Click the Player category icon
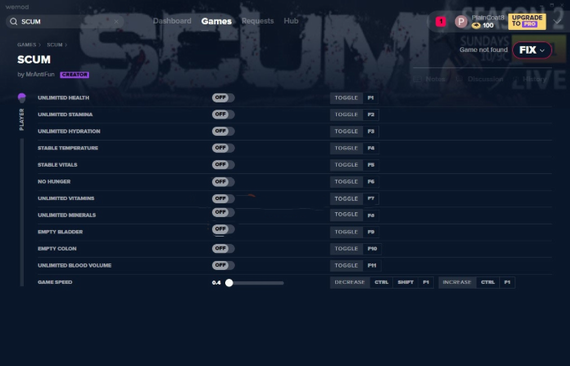The width and height of the screenshot is (570, 366). pyautogui.click(x=22, y=97)
